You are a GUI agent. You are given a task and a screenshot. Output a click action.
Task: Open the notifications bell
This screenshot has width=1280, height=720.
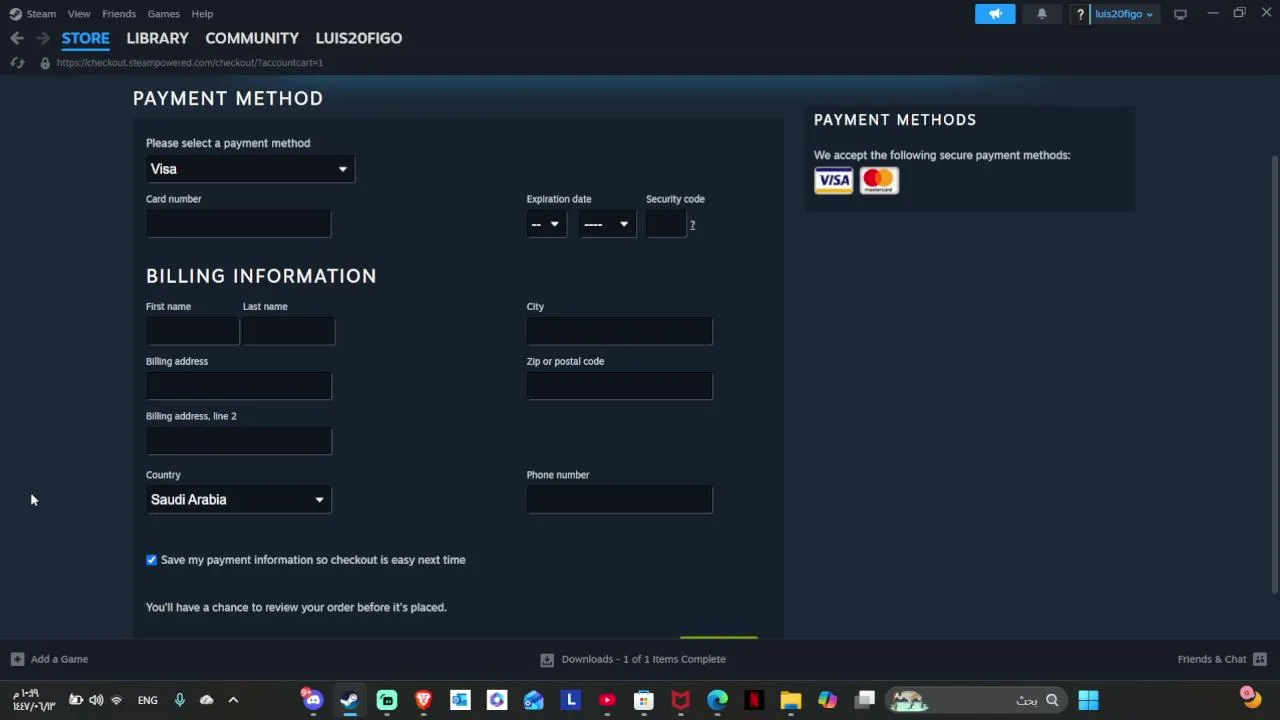(x=1042, y=14)
